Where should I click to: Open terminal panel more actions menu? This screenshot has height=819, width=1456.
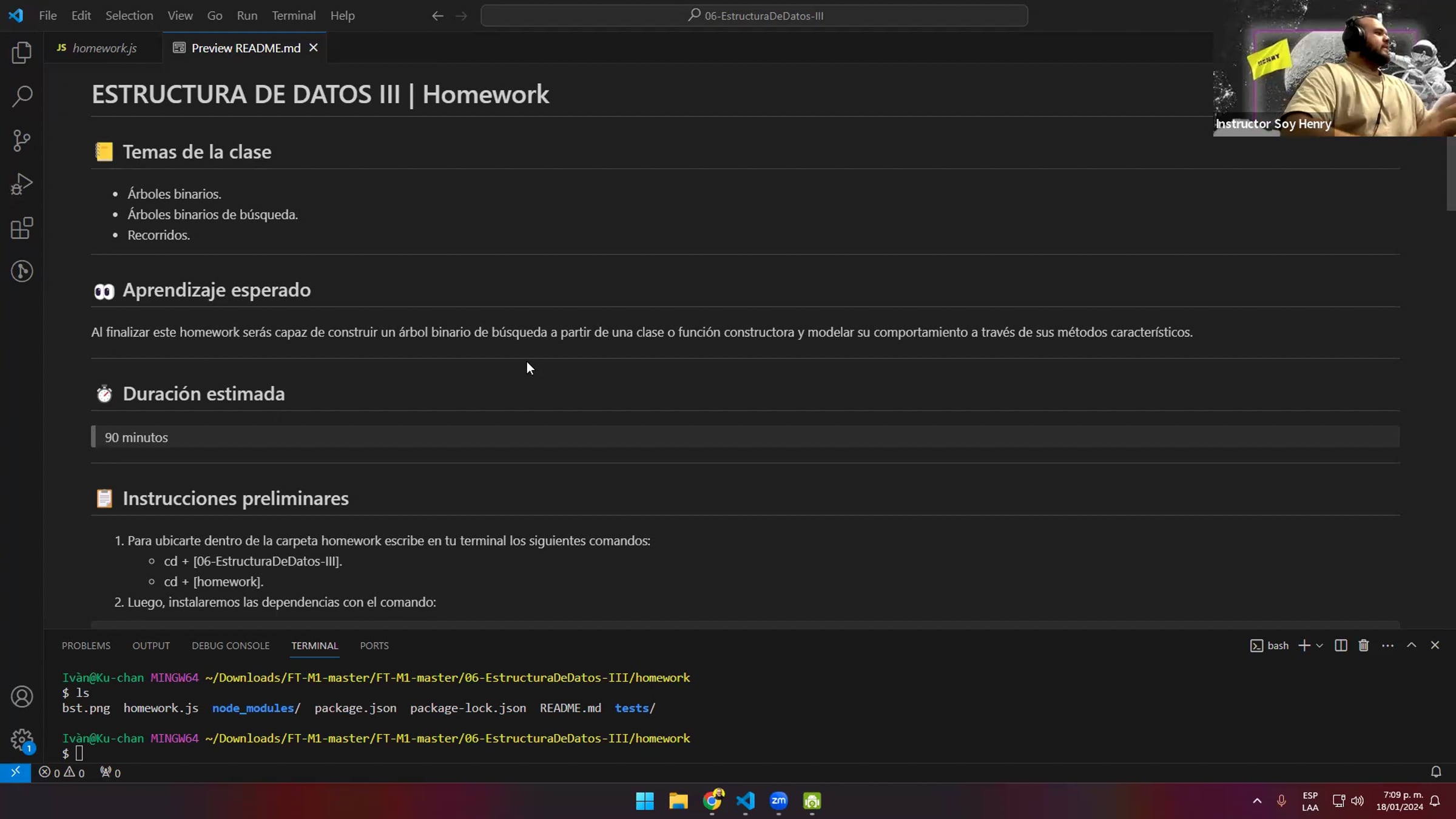(x=1387, y=645)
